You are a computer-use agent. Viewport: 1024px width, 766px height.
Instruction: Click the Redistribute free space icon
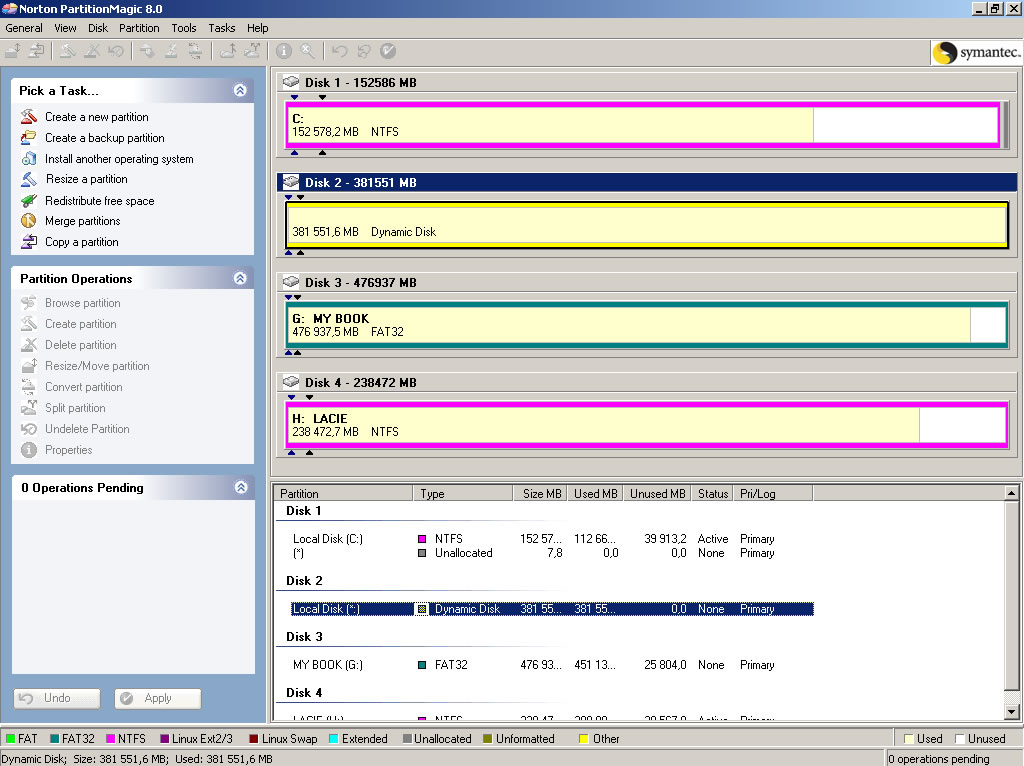pyautogui.click(x=29, y=200)
